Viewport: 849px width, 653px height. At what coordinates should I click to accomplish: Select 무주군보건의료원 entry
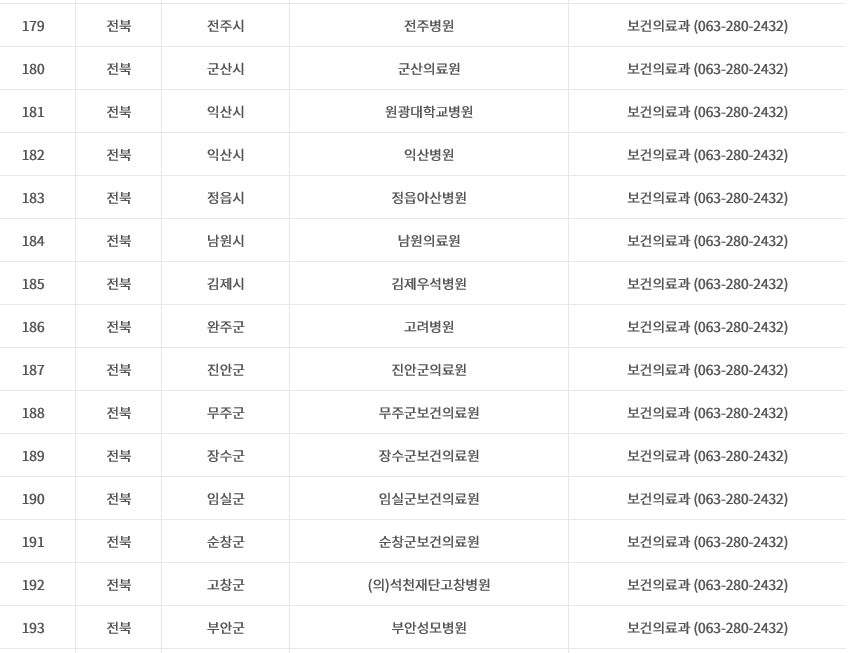coord(429,413)
